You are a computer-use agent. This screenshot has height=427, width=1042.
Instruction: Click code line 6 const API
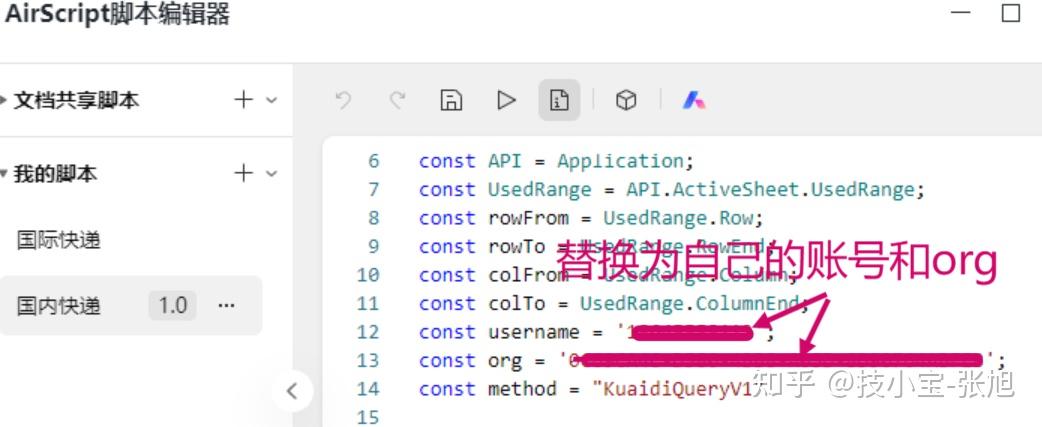click(x=556, y=161)
